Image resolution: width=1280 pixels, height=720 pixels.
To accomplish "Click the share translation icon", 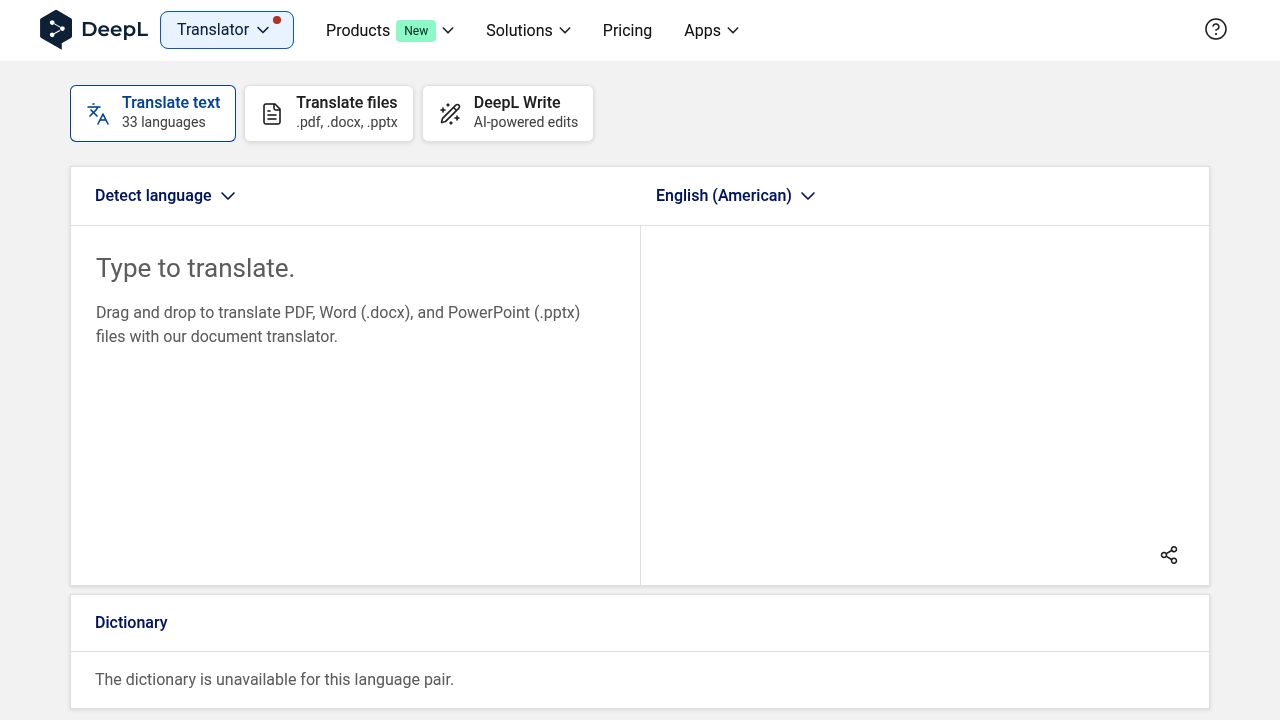I will tap(1169, 555).
